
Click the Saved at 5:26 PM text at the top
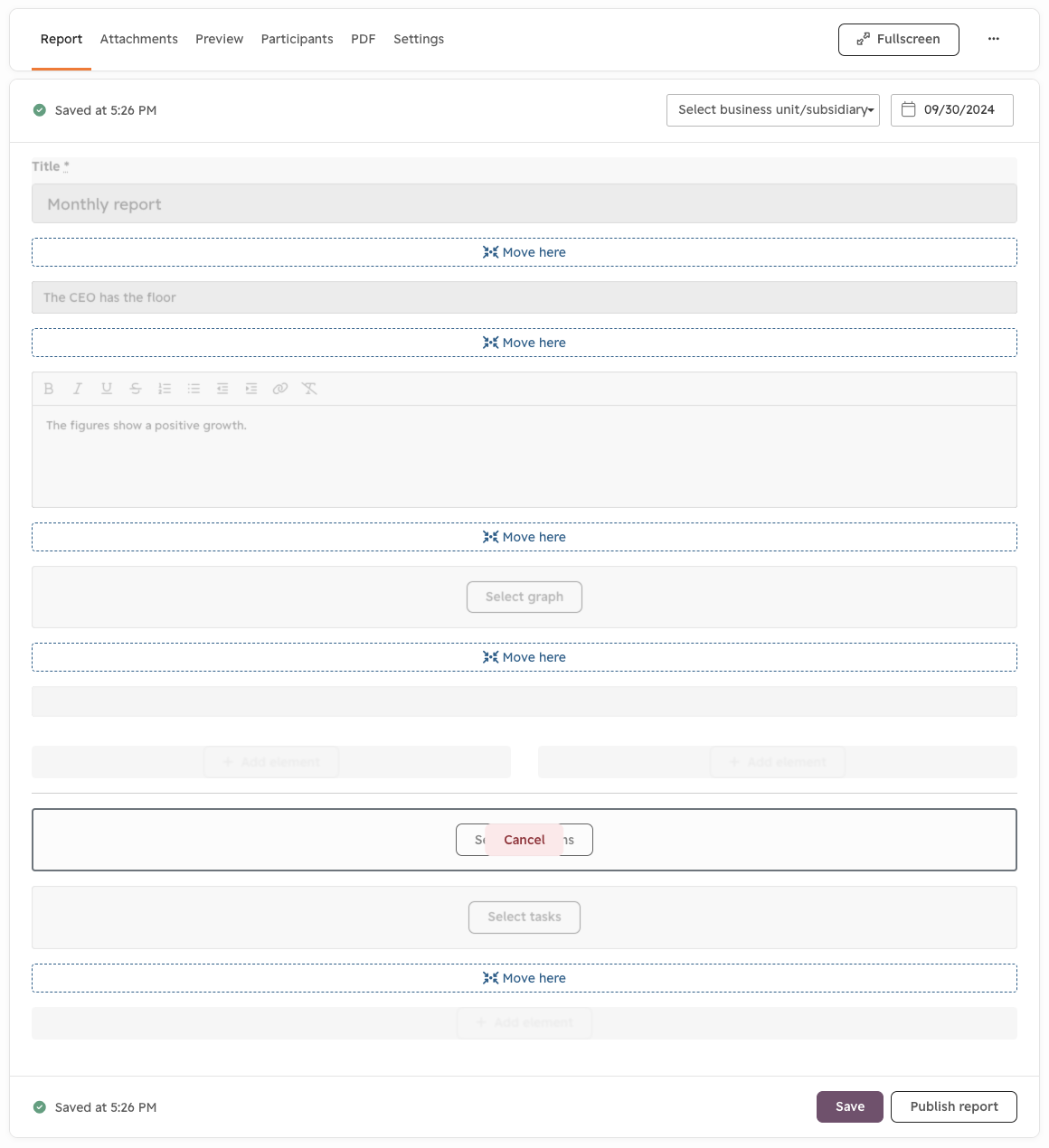pos(106,110)
